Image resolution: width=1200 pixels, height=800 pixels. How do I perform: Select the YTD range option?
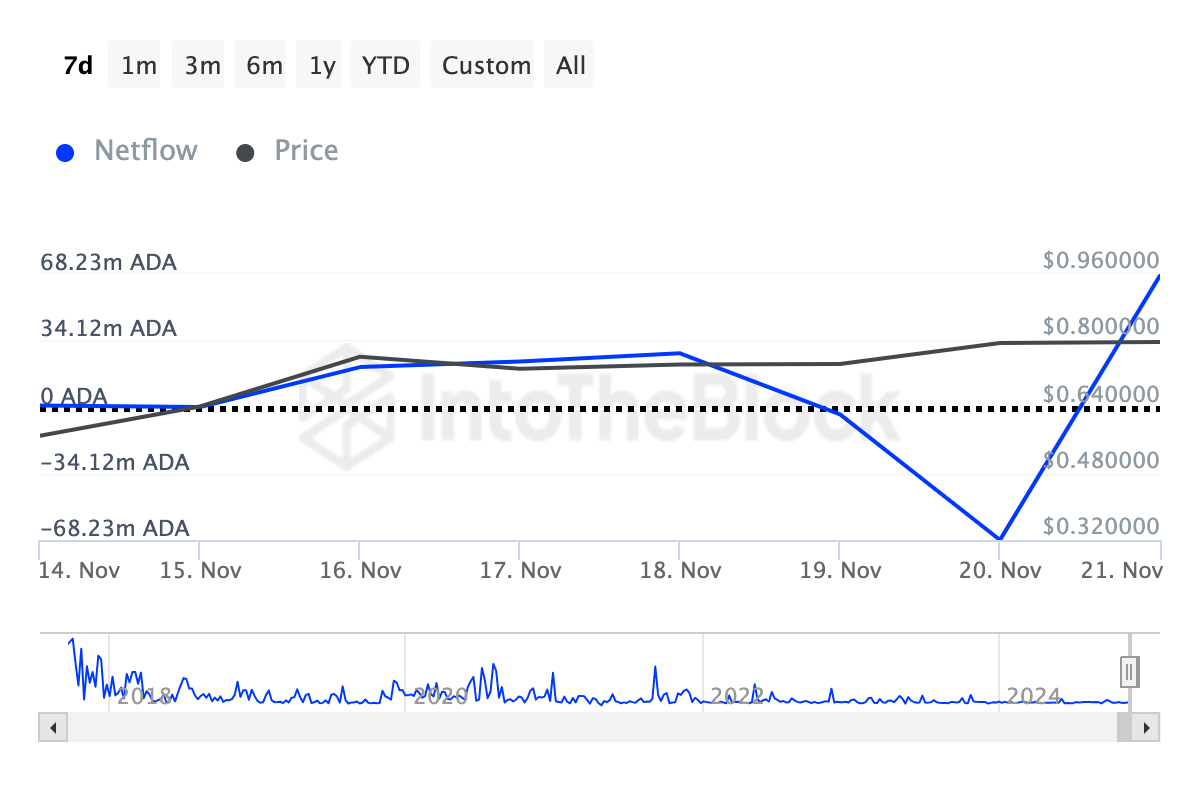pos(385,65)
